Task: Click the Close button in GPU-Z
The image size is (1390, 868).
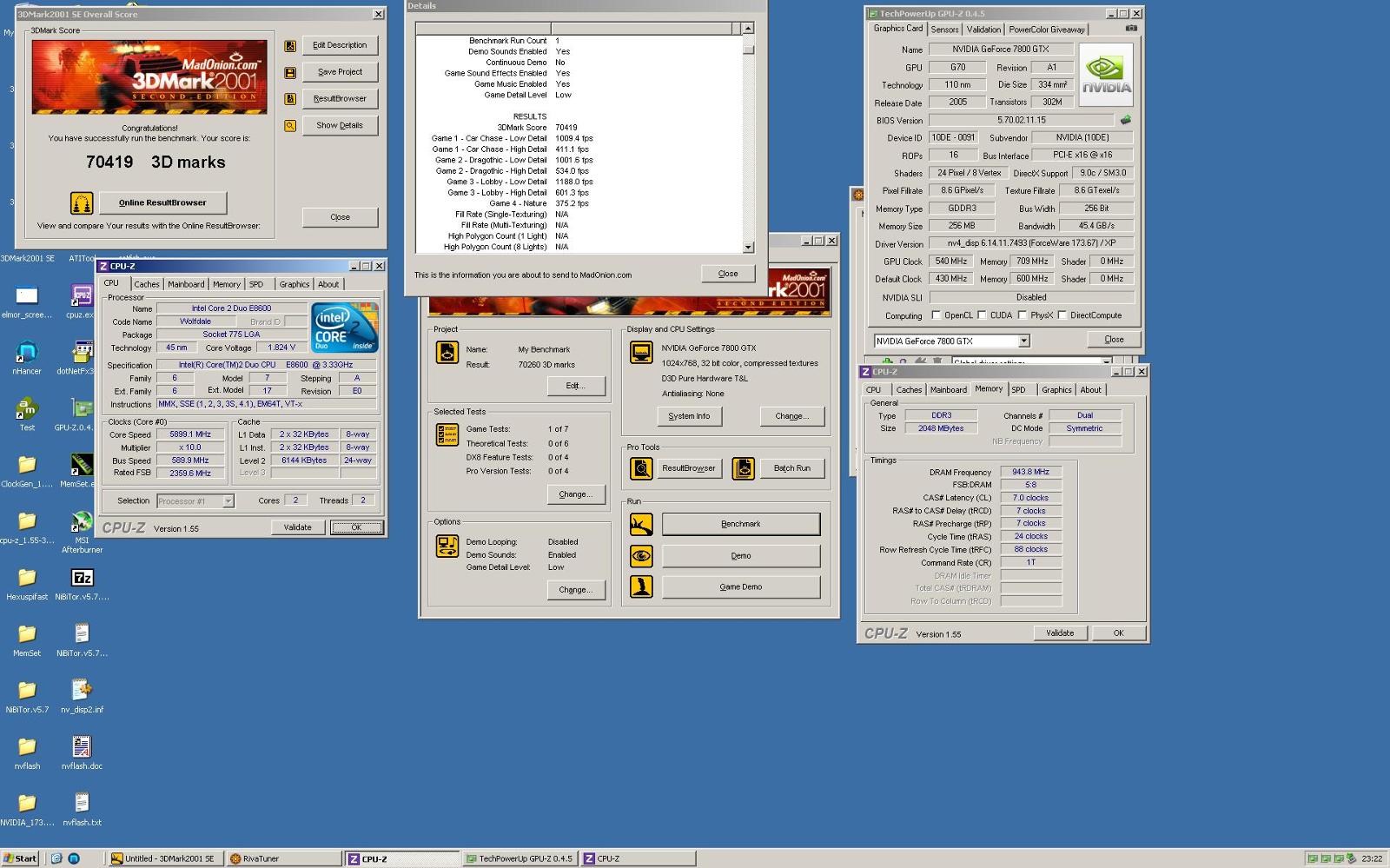Action: (x=1114, y=340)
